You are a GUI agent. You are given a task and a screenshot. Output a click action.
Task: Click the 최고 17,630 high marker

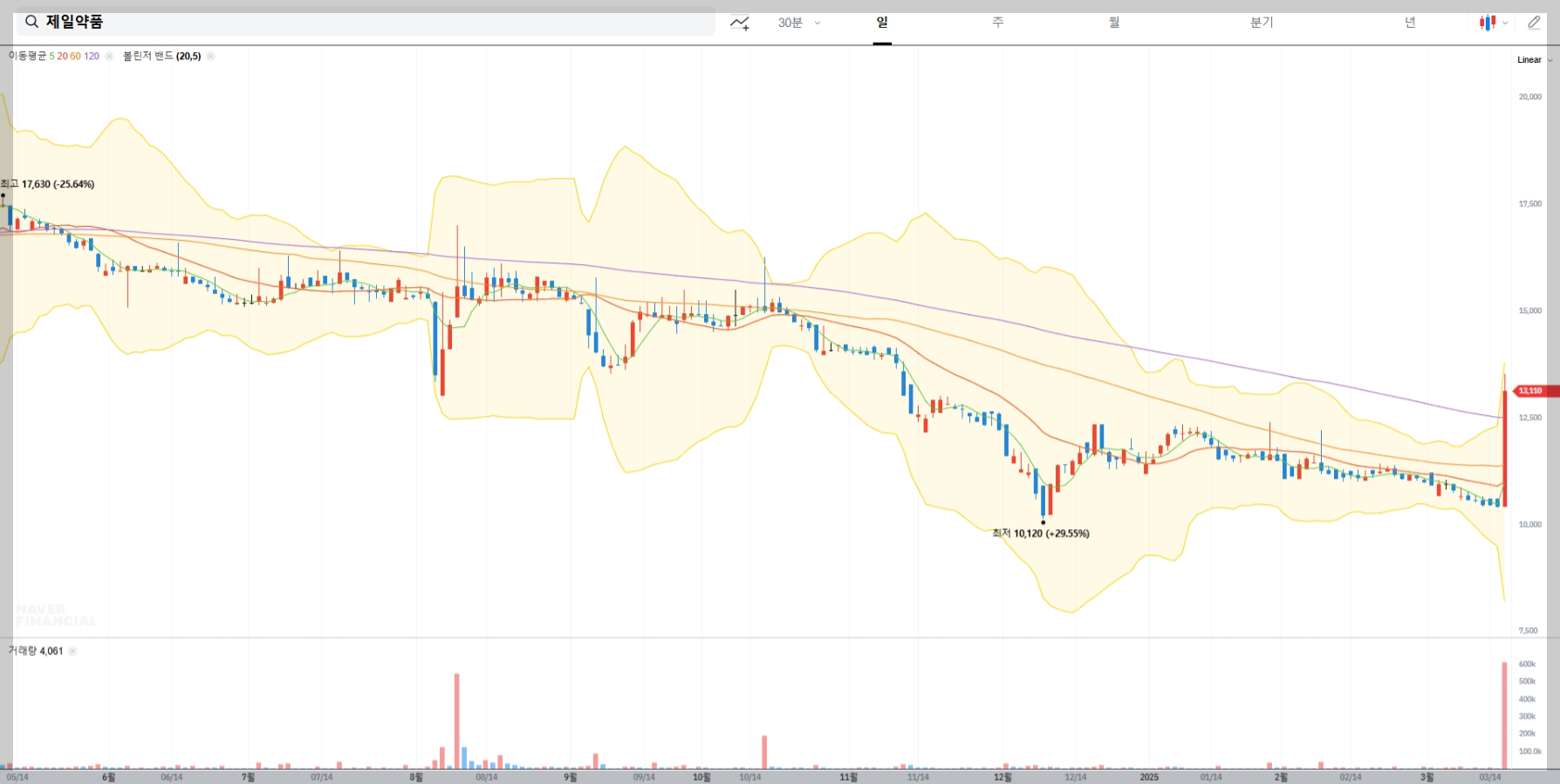pos(48,184)
